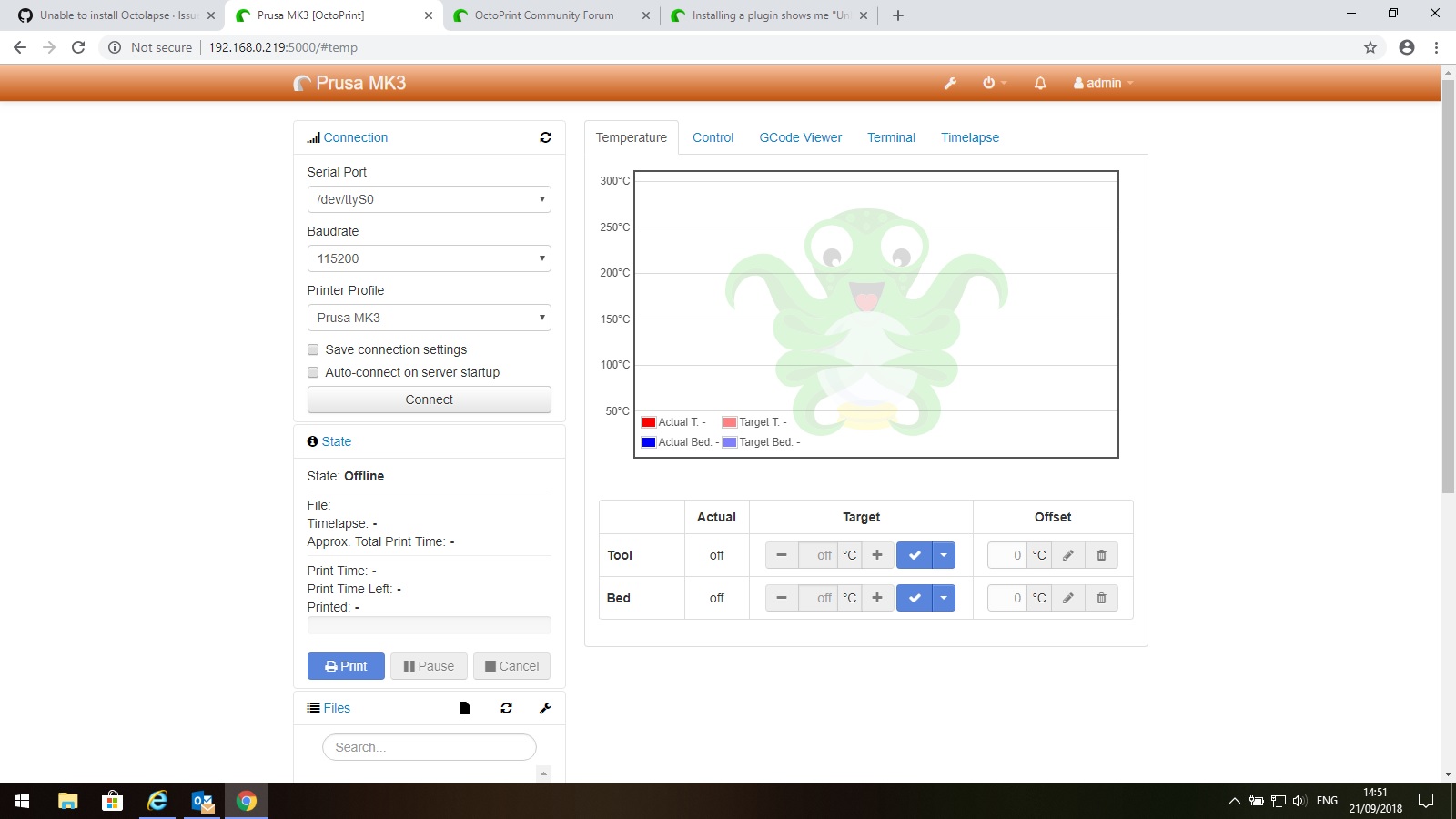The height and width of the screenshot is (819, 1456).
Task: Increase Tool target temperature
Action: tap(876, 555)
